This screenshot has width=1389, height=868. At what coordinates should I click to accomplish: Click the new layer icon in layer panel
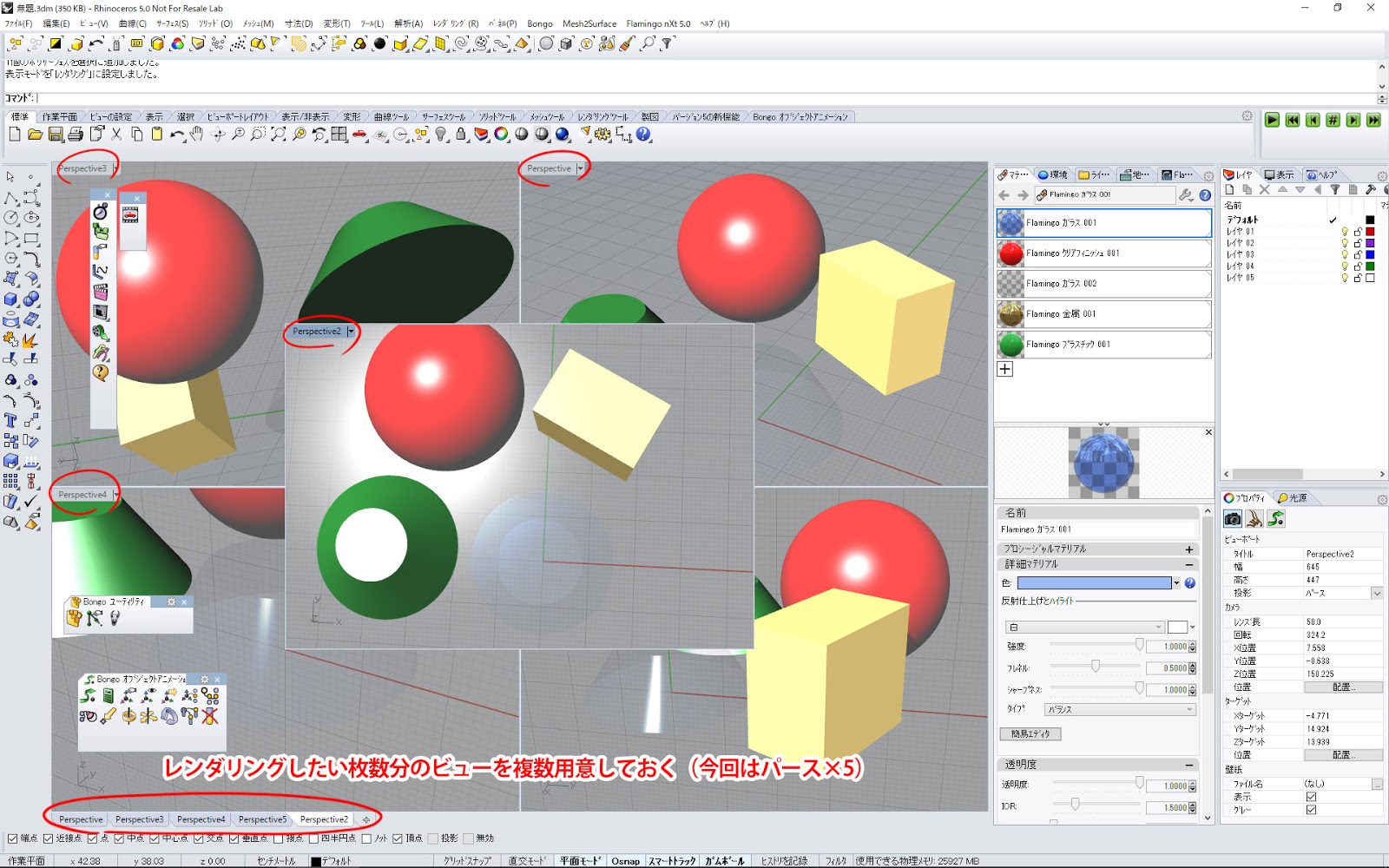click(x=1229, y=189)
